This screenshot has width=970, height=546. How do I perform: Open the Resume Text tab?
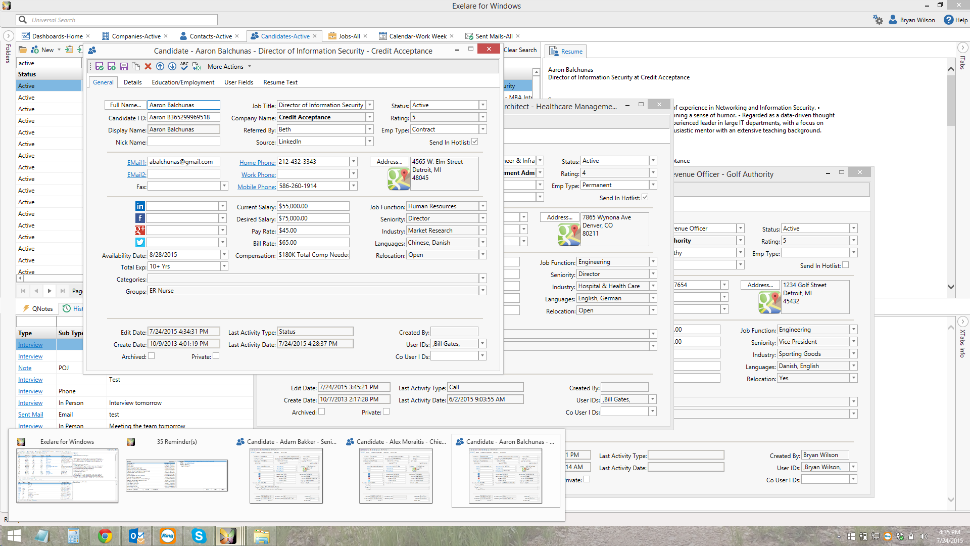tap(280, 82)
